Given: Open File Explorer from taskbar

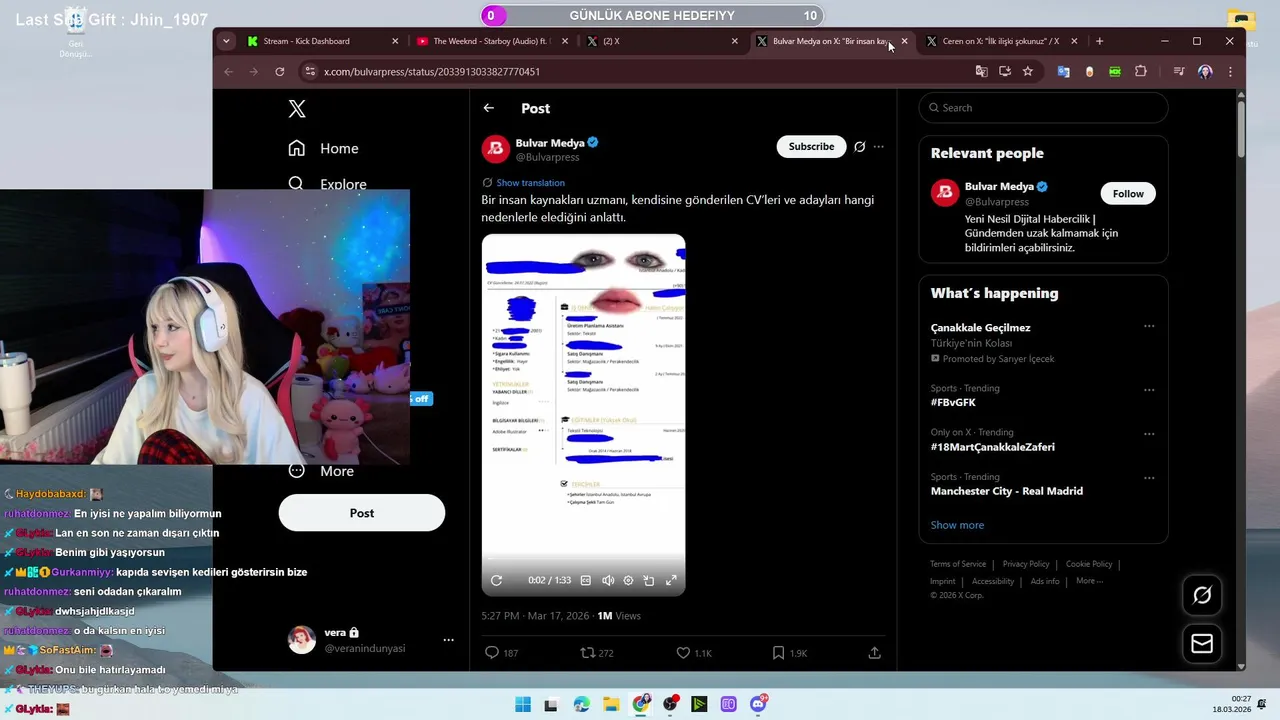Looking at the screenshot, I should click(610, 704).
